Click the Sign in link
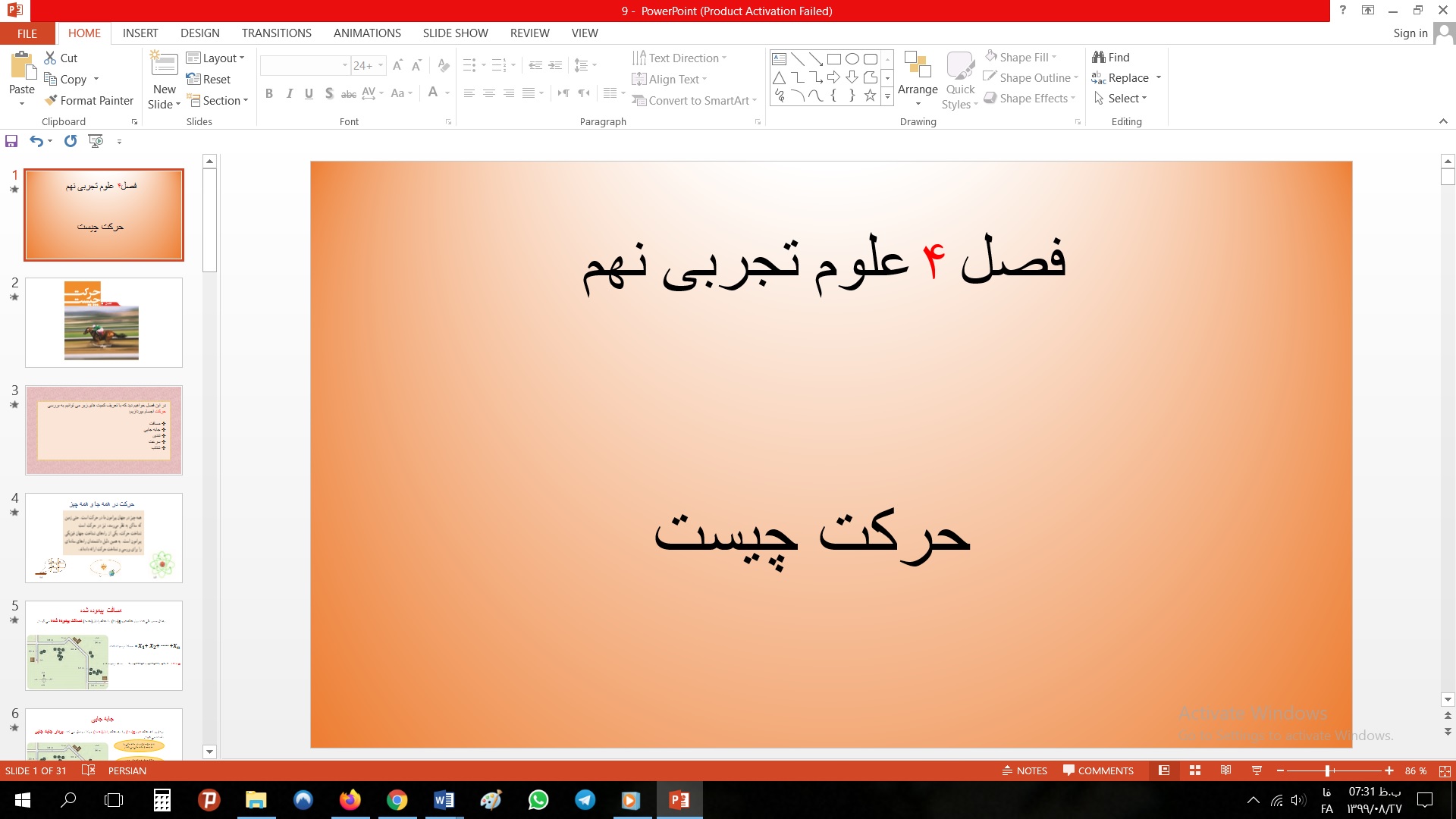 coord(1410,33)
